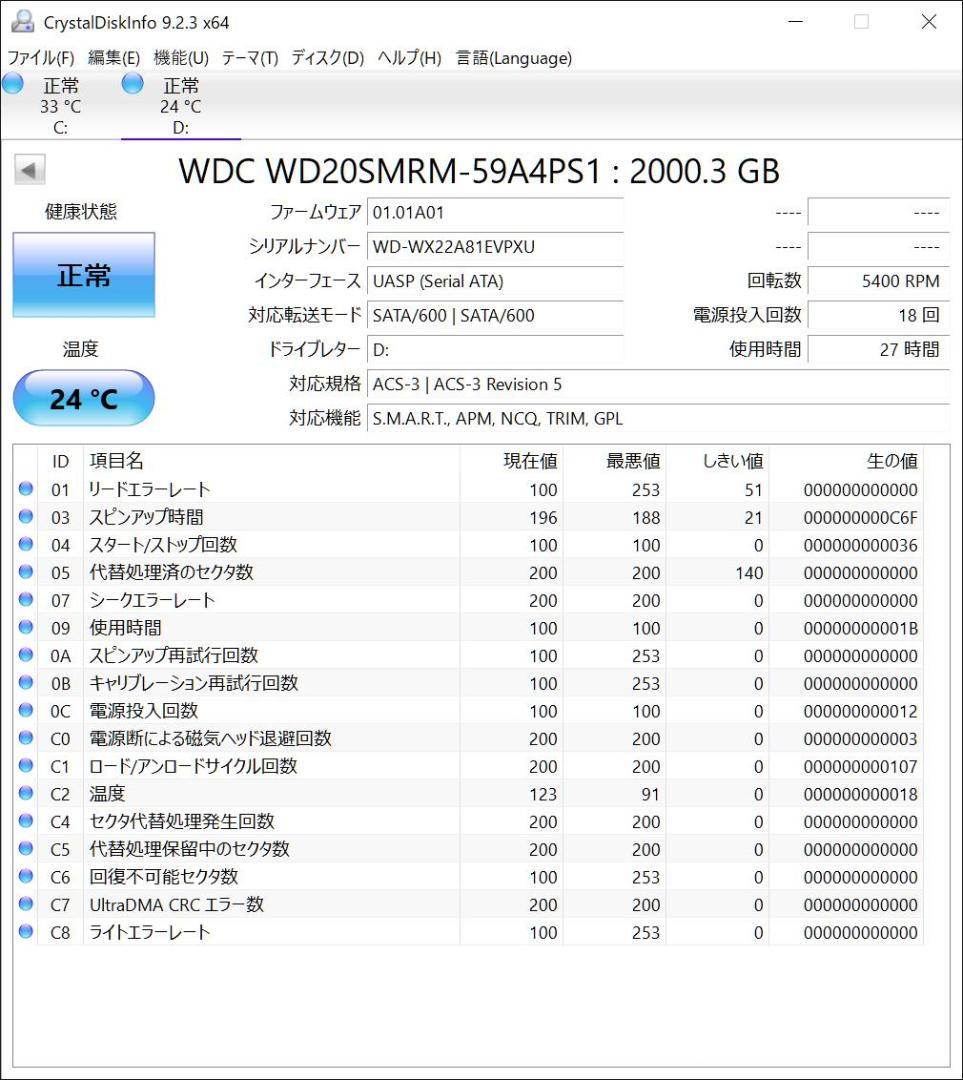963x1080 pixels.
Task: Click the interface field UASP (Serial ATA)
Action: [495, 281]
